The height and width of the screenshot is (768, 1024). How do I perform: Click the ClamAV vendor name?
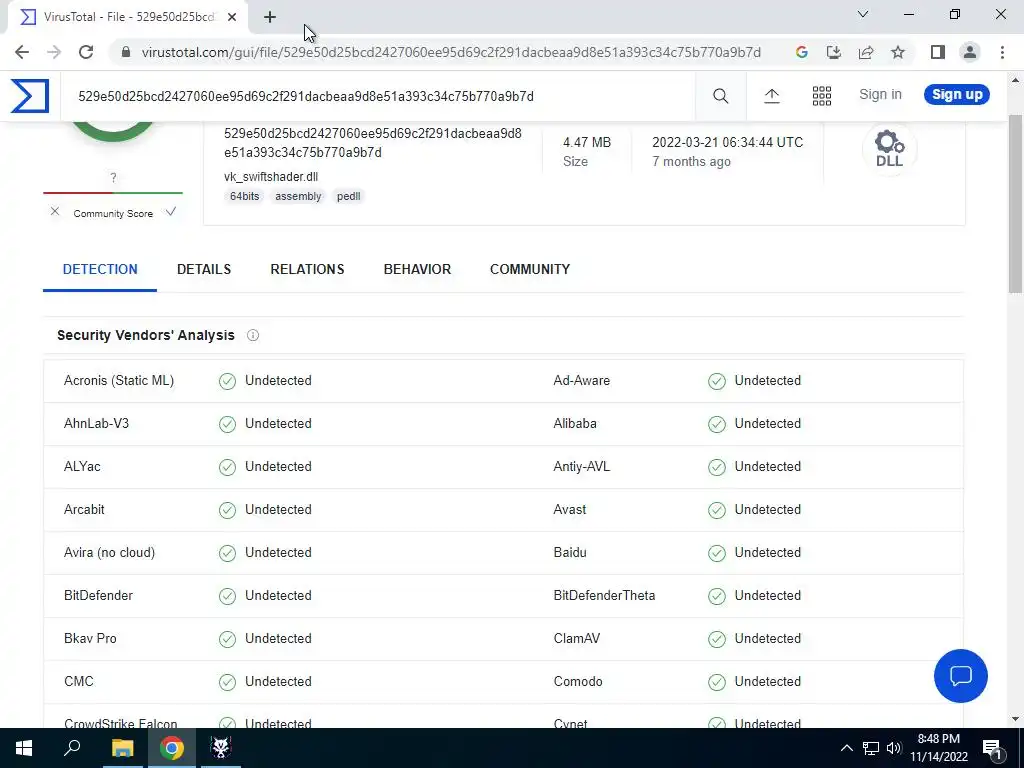click(x=577, y=639)
